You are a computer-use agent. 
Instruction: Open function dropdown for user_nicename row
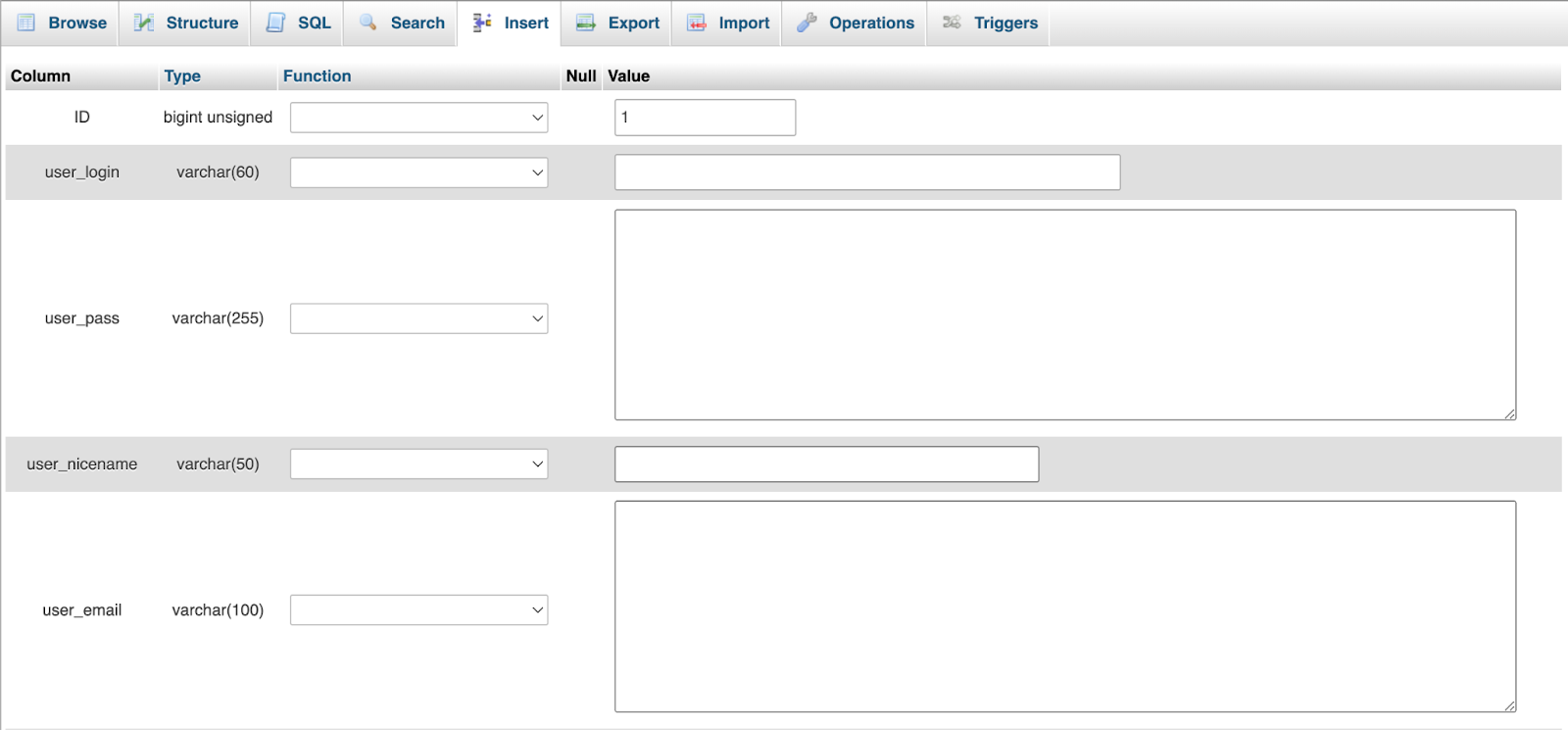(418, 463)
